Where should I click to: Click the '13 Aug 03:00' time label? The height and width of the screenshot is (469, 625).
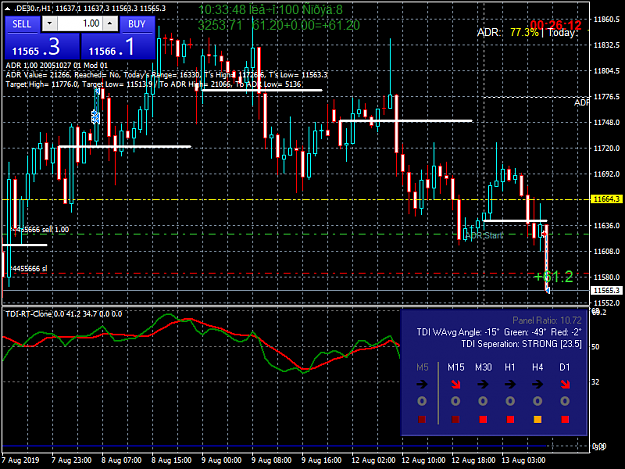coord(523,460)
